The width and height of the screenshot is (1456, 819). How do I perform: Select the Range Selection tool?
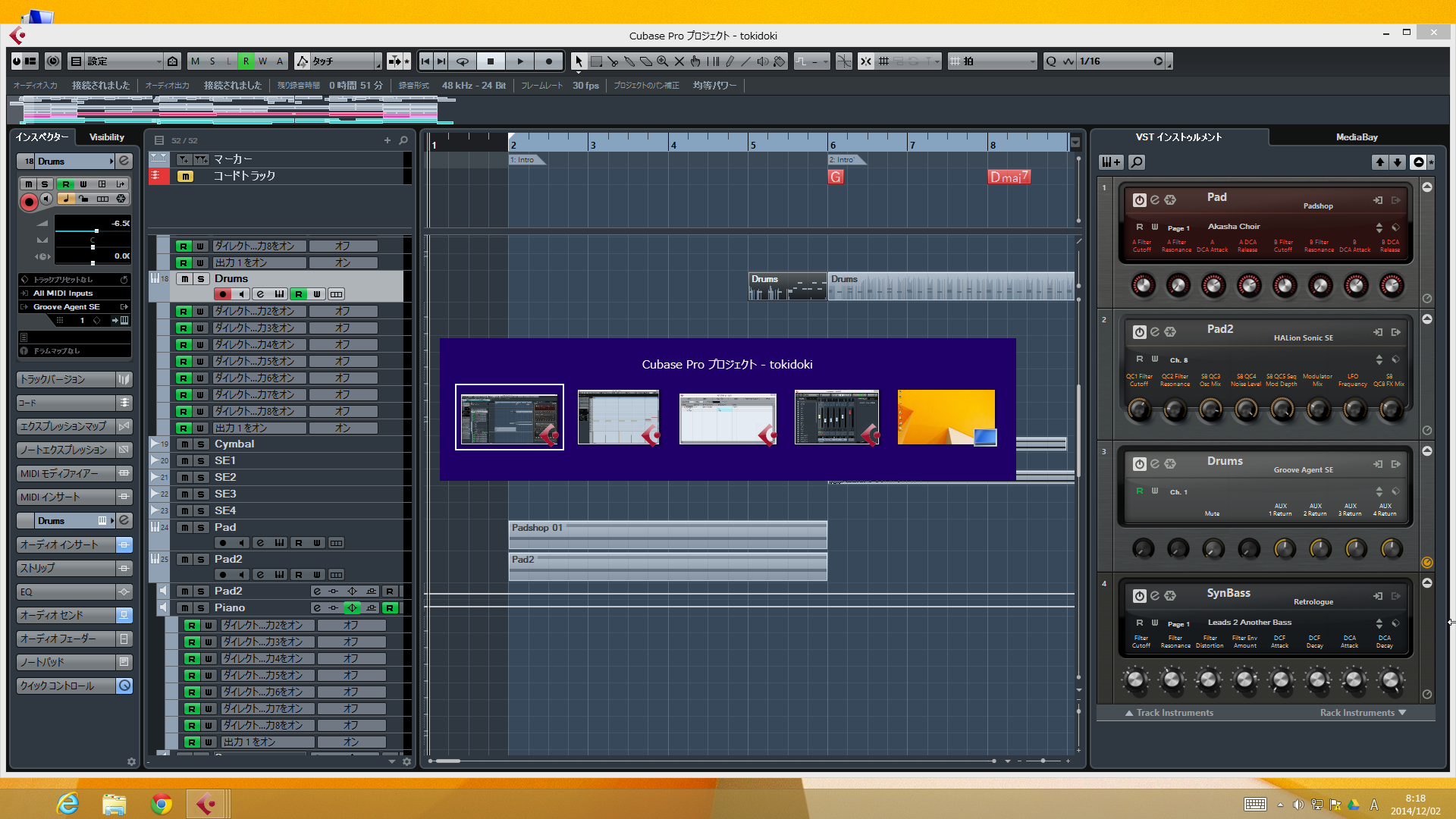tap(596, 61)
